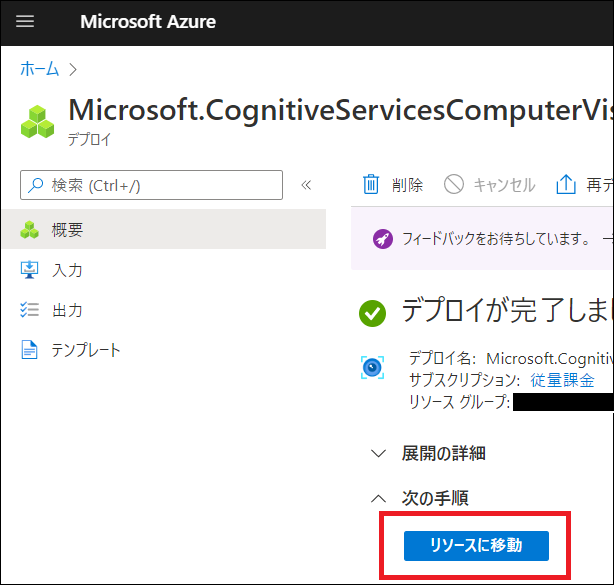Click キャンセル toolbar label
The width and height of the screenshot is (614, 585).
pyautogui.click(x=504, y=185)
